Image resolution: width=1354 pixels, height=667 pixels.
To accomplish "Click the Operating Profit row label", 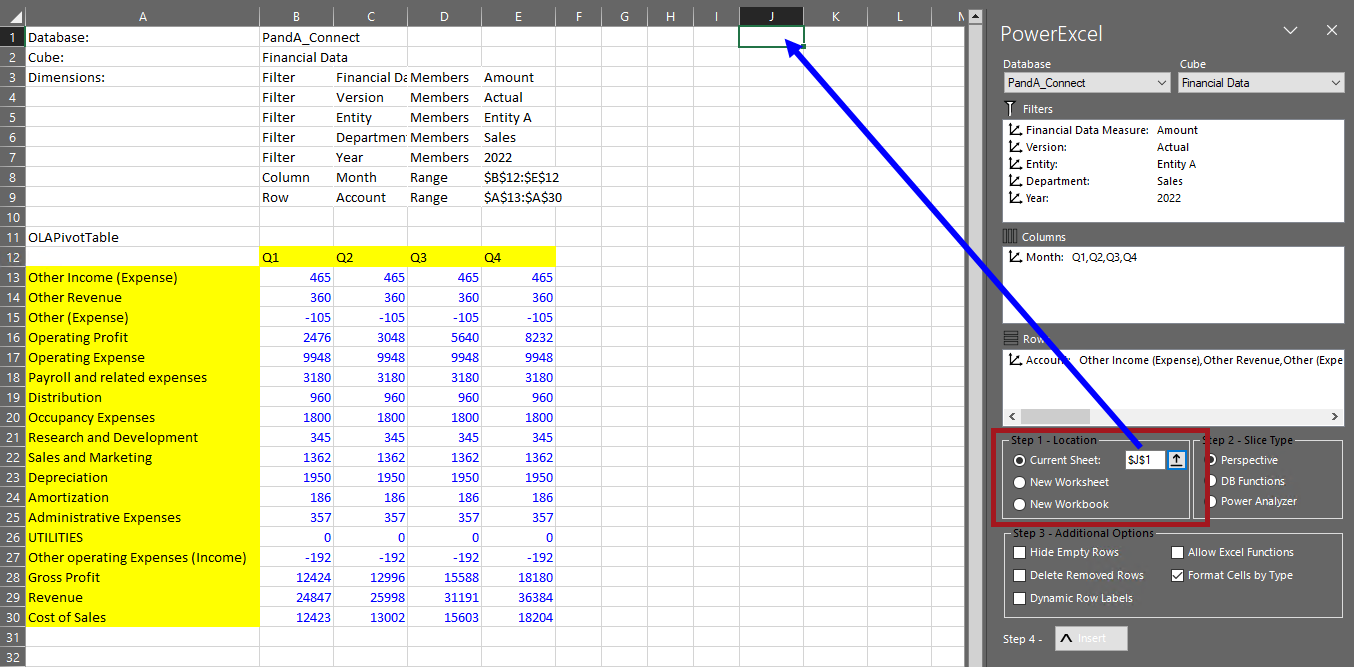I will click(142, 337).
